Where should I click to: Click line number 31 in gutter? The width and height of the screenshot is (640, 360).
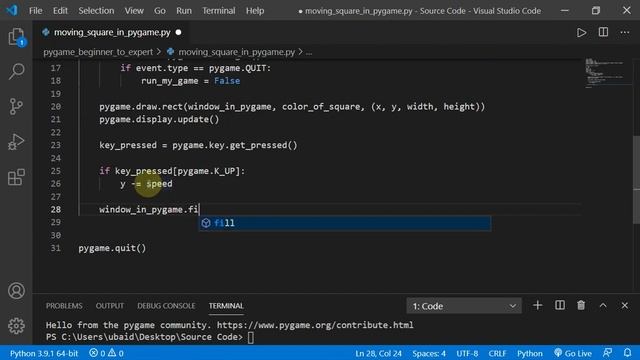click(x=56, y=248)
